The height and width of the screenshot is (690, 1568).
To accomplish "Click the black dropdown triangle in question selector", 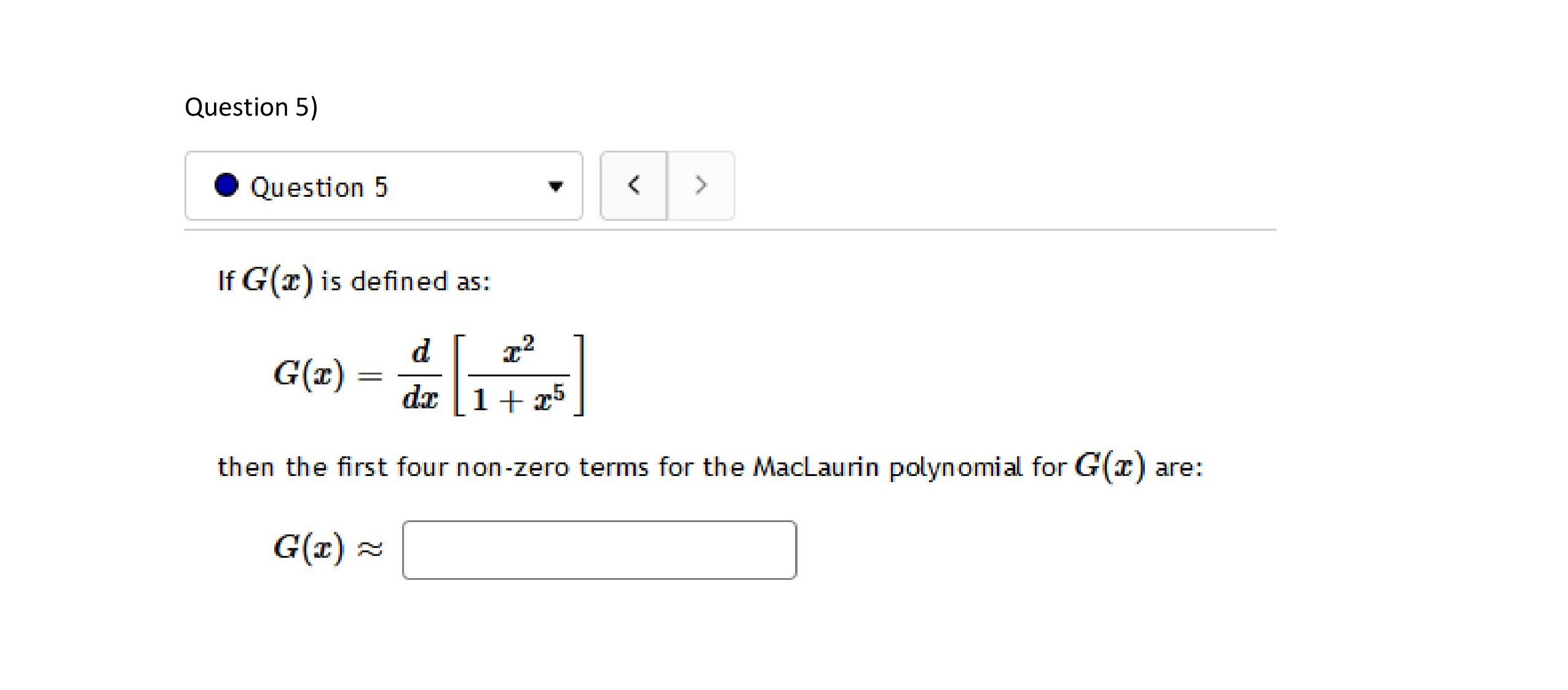I will click(555, 186).
